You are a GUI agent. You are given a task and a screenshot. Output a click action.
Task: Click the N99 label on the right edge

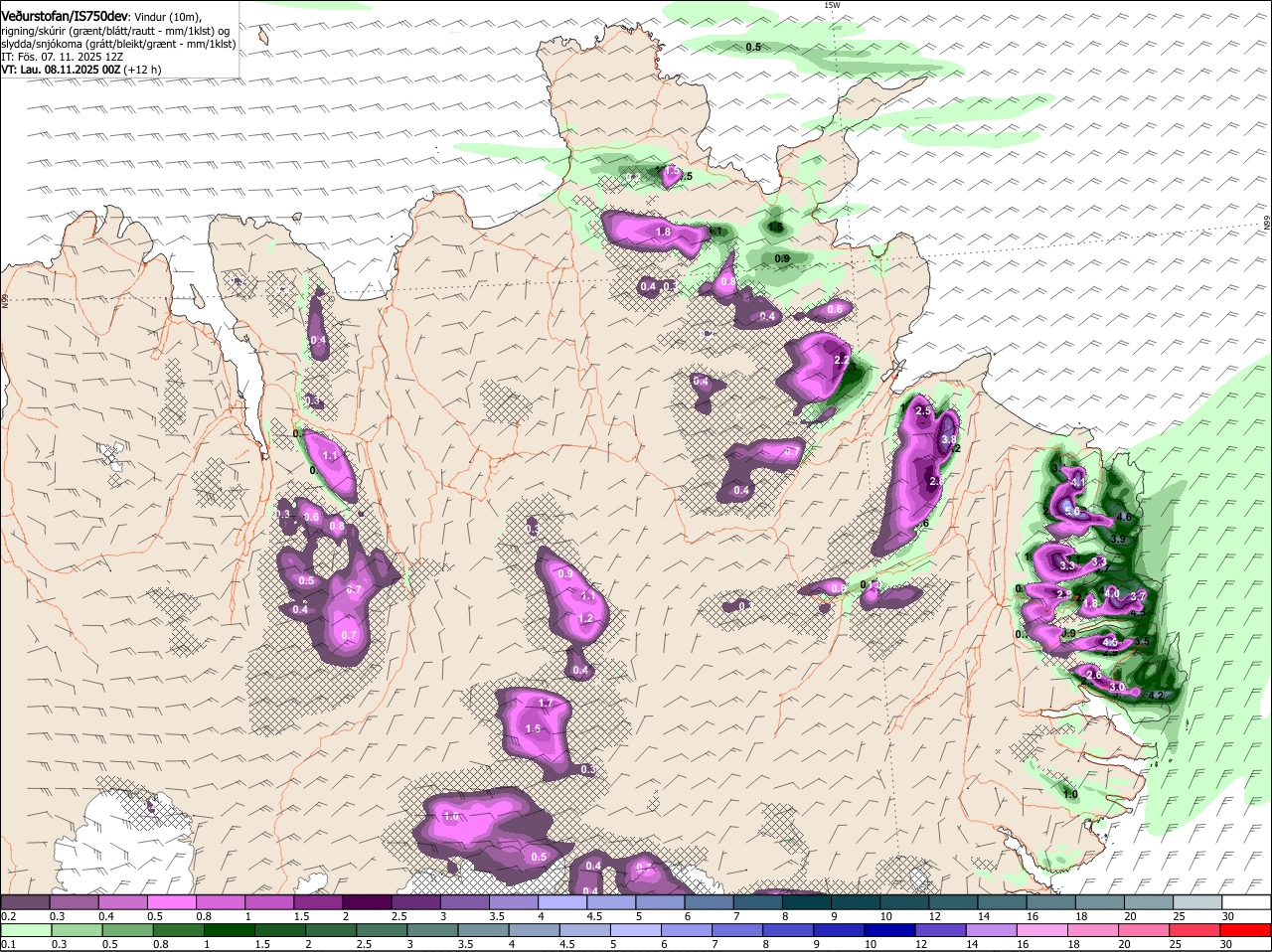[x=1267, y=225]
